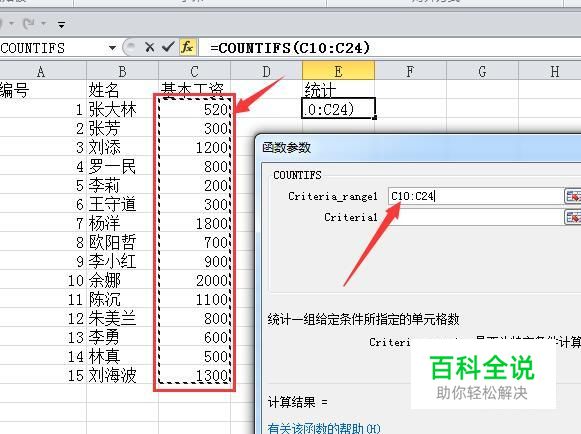Viewport: 581px width, 434px height.
Task: Open the help link for this function
Action: tap(323, 428)
